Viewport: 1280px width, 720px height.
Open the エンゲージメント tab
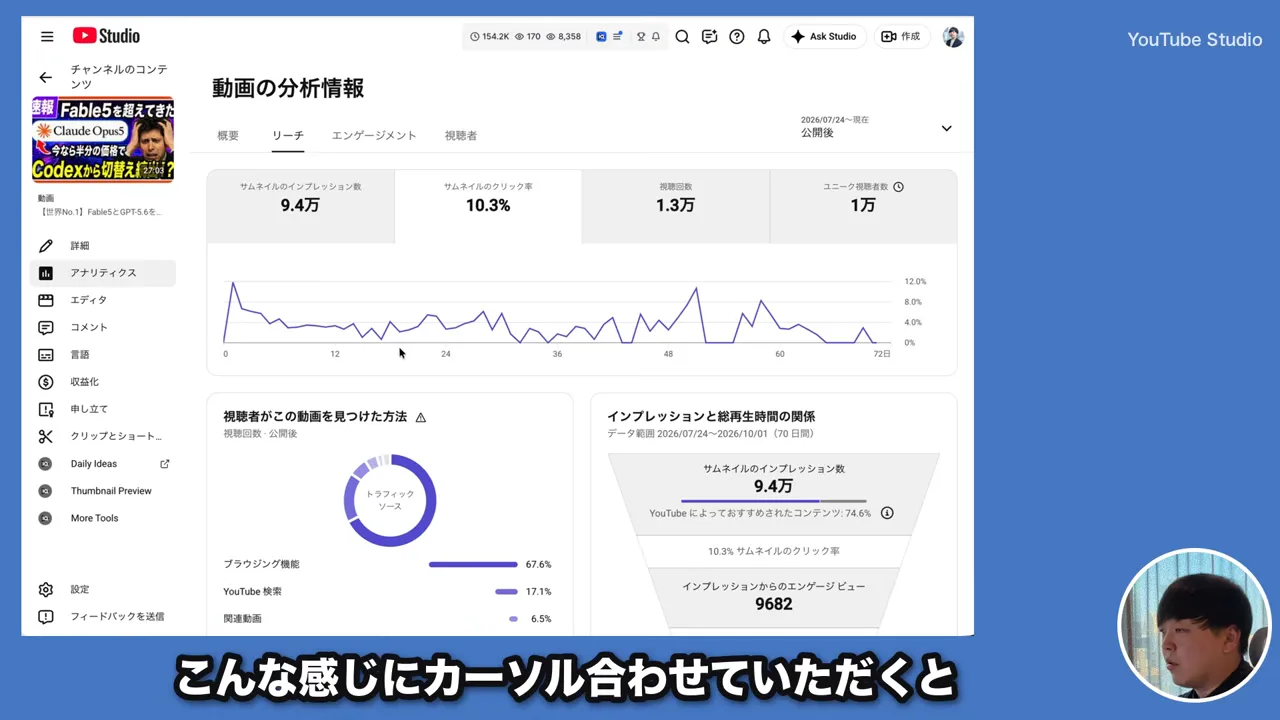coord(374,135)
